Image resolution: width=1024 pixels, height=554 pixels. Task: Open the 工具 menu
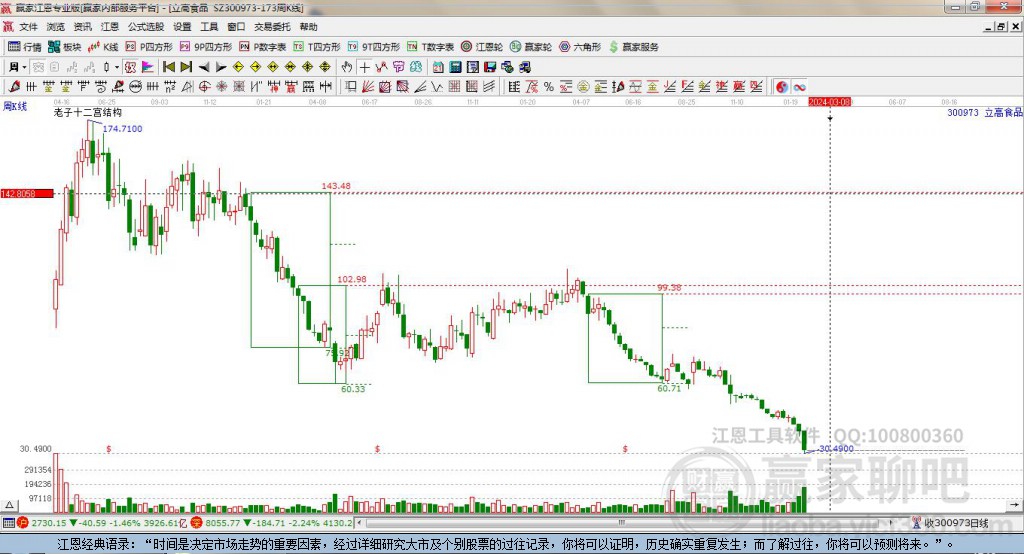[x=209, y=27]
